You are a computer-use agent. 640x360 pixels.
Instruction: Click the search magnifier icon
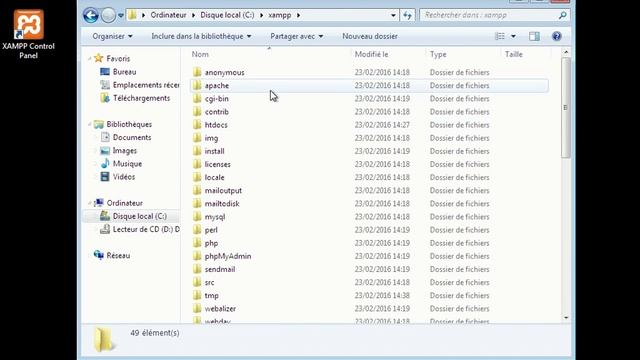click(x=562, y=15)
